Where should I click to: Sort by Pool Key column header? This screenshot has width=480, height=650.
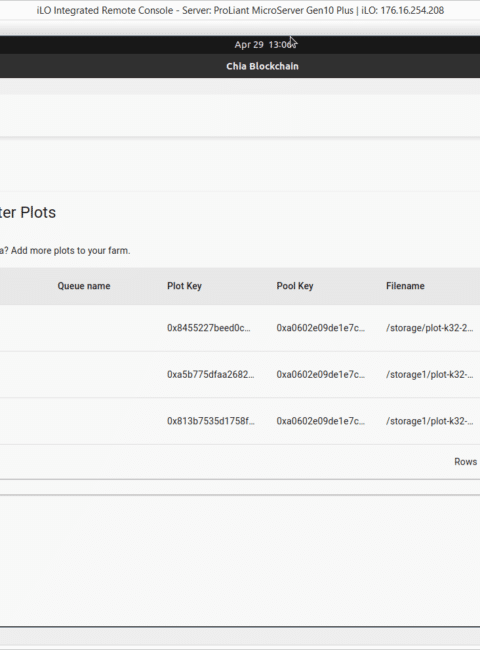295,286
